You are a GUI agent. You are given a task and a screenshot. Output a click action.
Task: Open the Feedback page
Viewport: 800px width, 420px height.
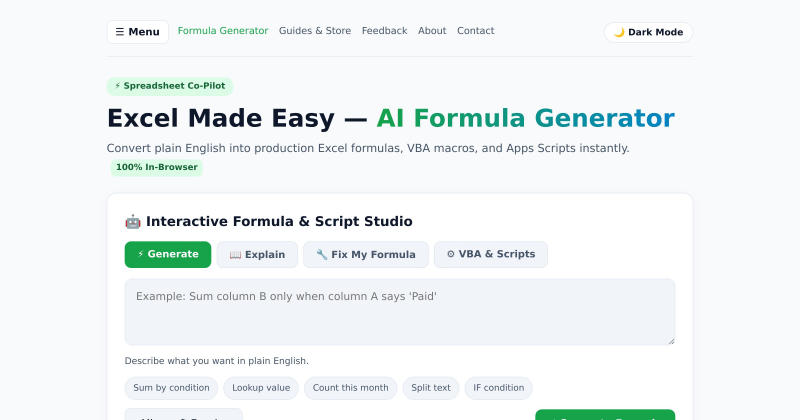click(384, 31)
